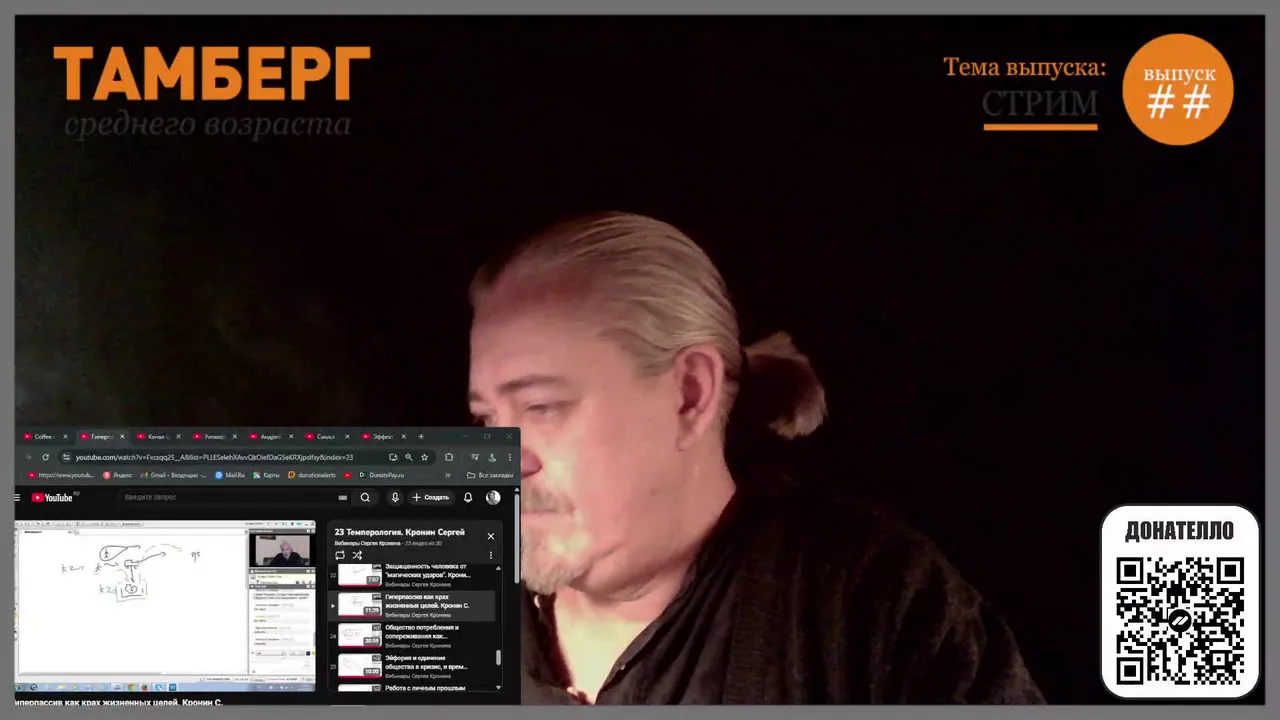
Task: Play Работа с личным прошлым video
Action: (x=412, y=688)
